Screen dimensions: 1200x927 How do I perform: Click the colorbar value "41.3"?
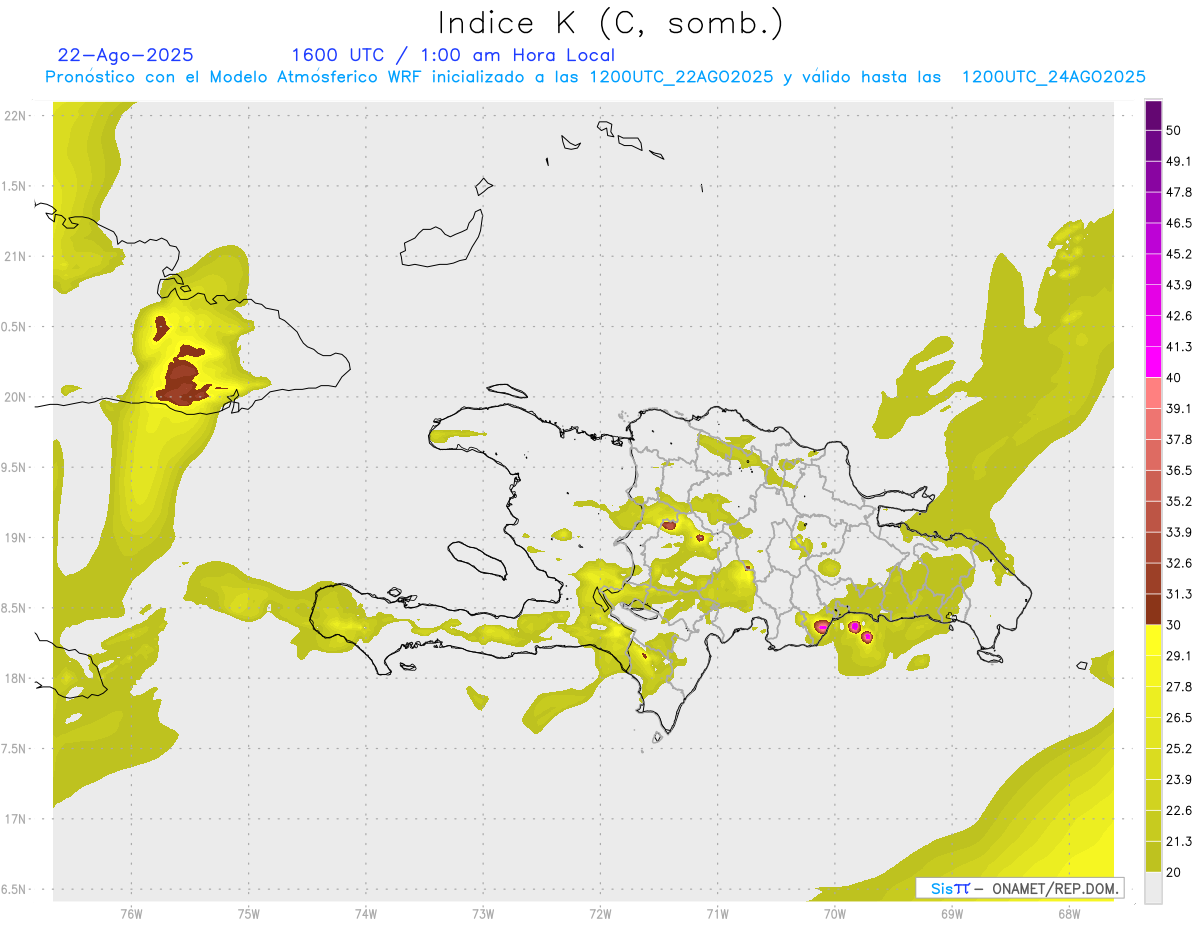pos(1179,347)
